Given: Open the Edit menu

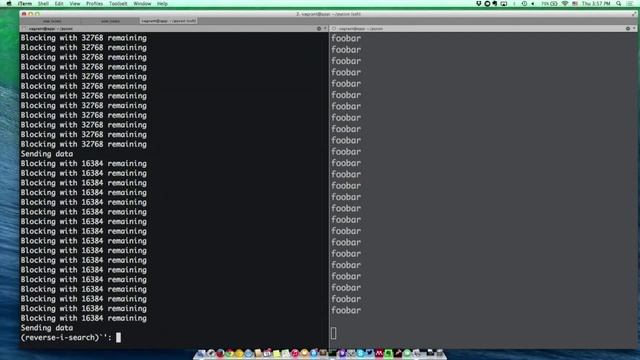Looking at the screenshot, I should pyautogui.click(x=59, y=4).
